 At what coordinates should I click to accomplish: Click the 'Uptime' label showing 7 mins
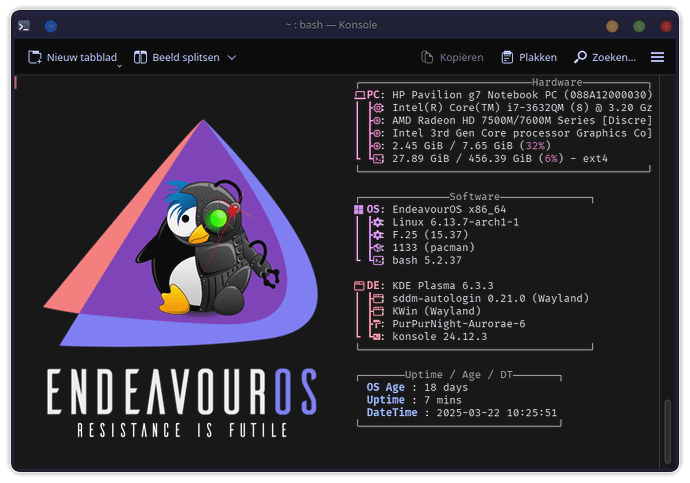pos(385,400)
